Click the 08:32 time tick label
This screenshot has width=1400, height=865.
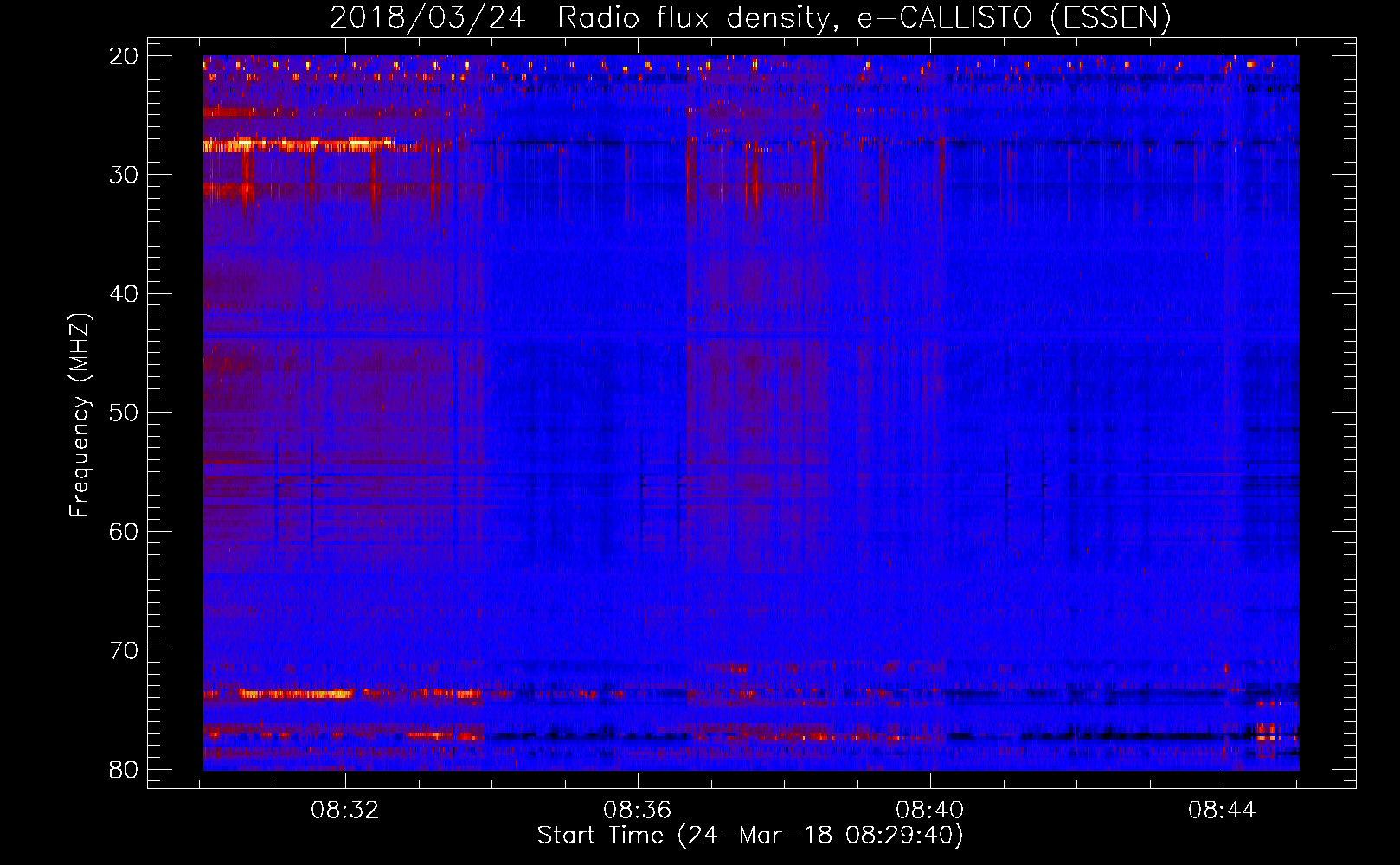pyautogui.click(x=345, y=811)
